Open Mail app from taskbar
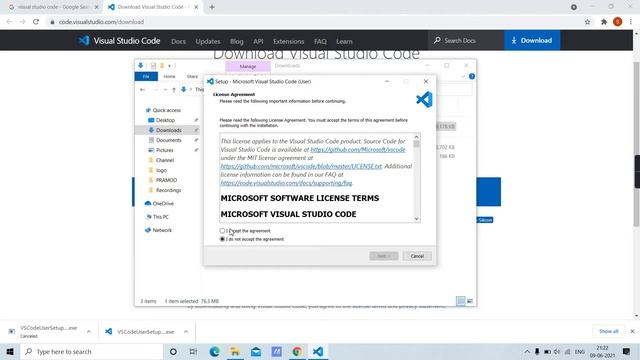This screenshot has height=360, width=640. tap(256, 351)
